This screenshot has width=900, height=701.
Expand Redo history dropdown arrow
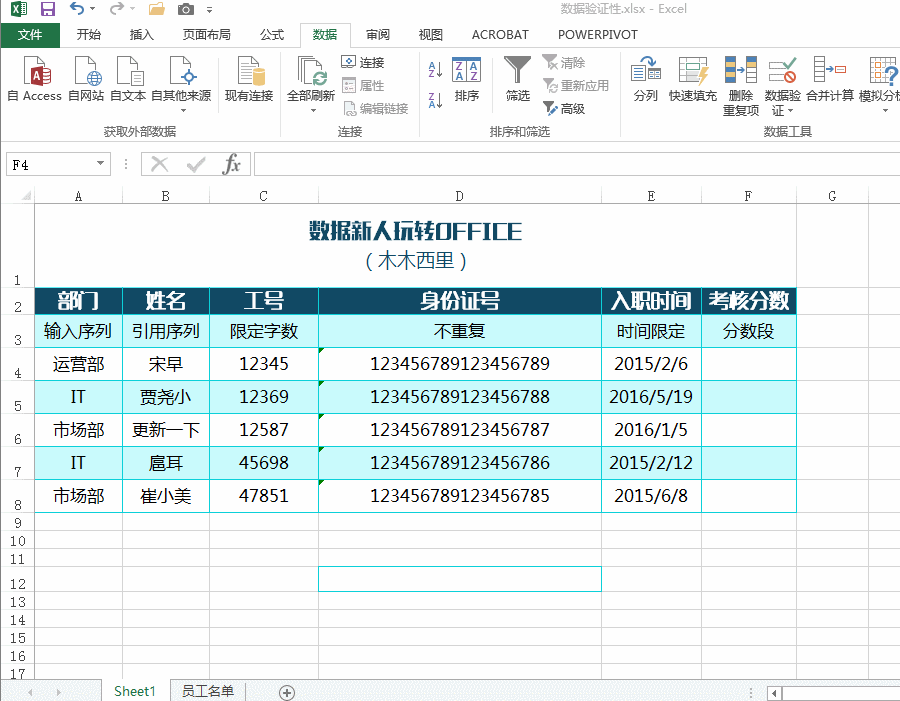pos(133,9)
